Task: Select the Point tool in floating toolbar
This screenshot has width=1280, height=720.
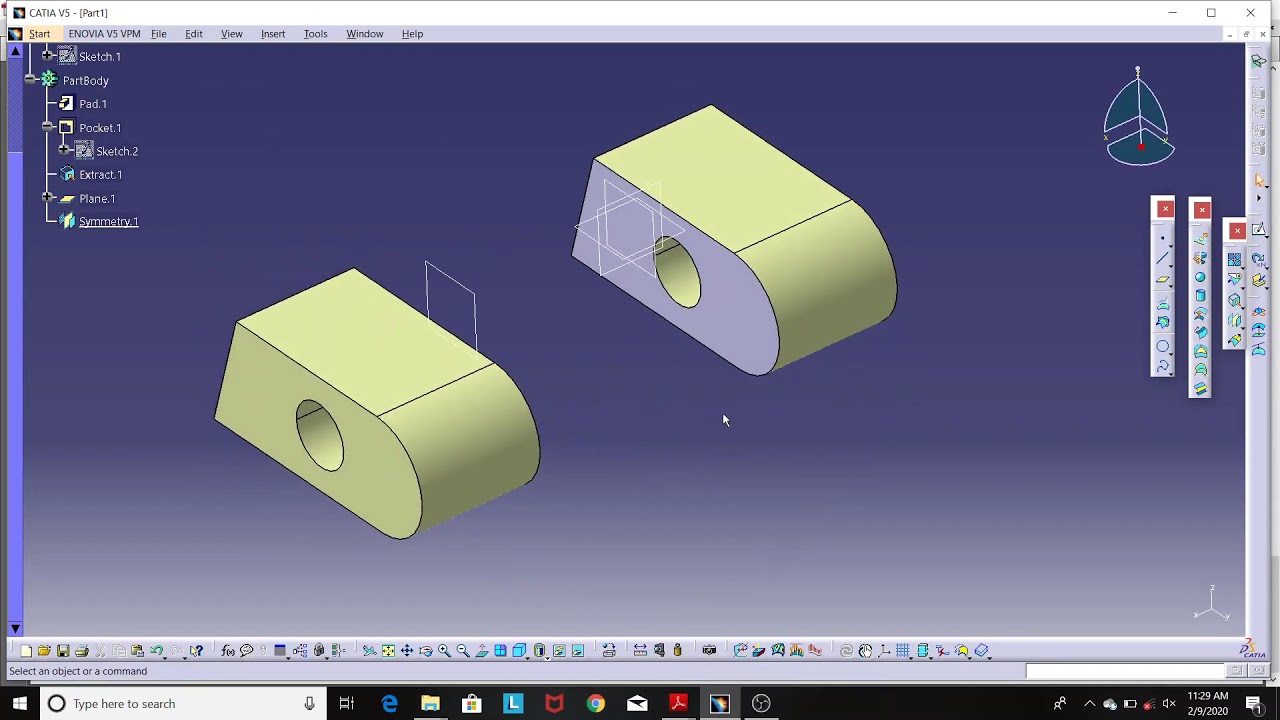Action: [x=1163, y=240]
